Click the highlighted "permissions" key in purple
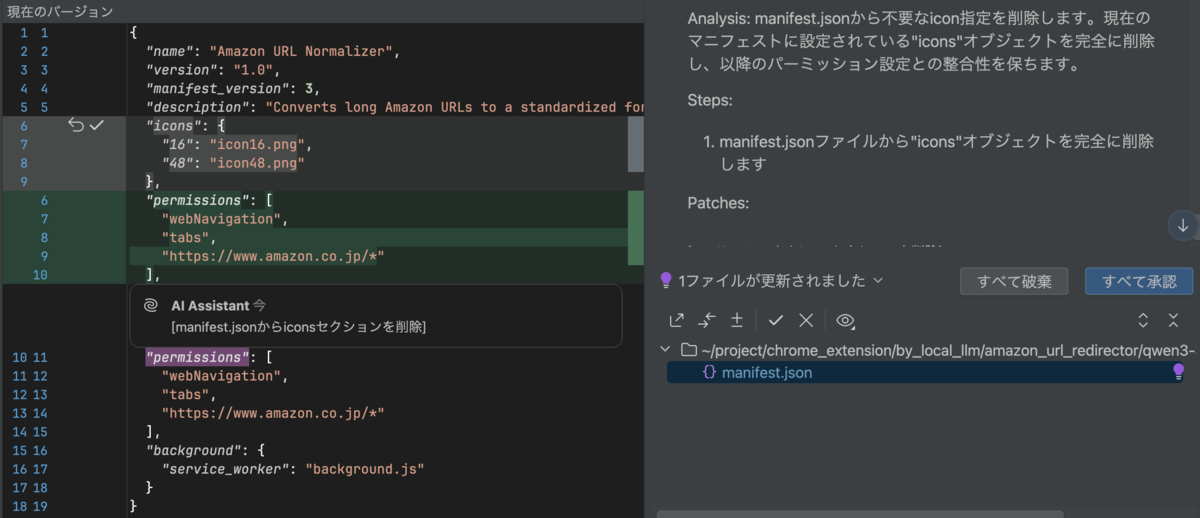The image size is (1200, 518). pyautogui.click(x=196, y=357)
